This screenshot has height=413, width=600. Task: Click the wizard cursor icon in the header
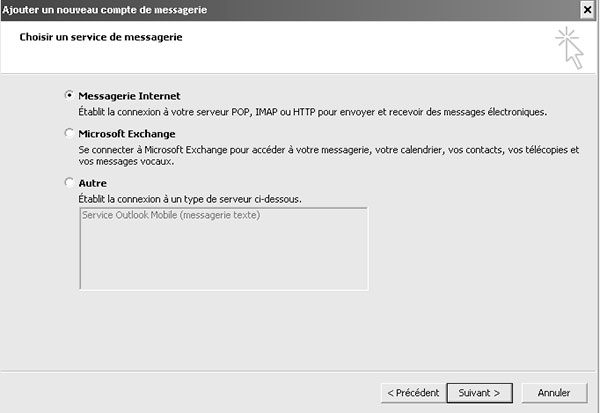(x=569, y=48)
